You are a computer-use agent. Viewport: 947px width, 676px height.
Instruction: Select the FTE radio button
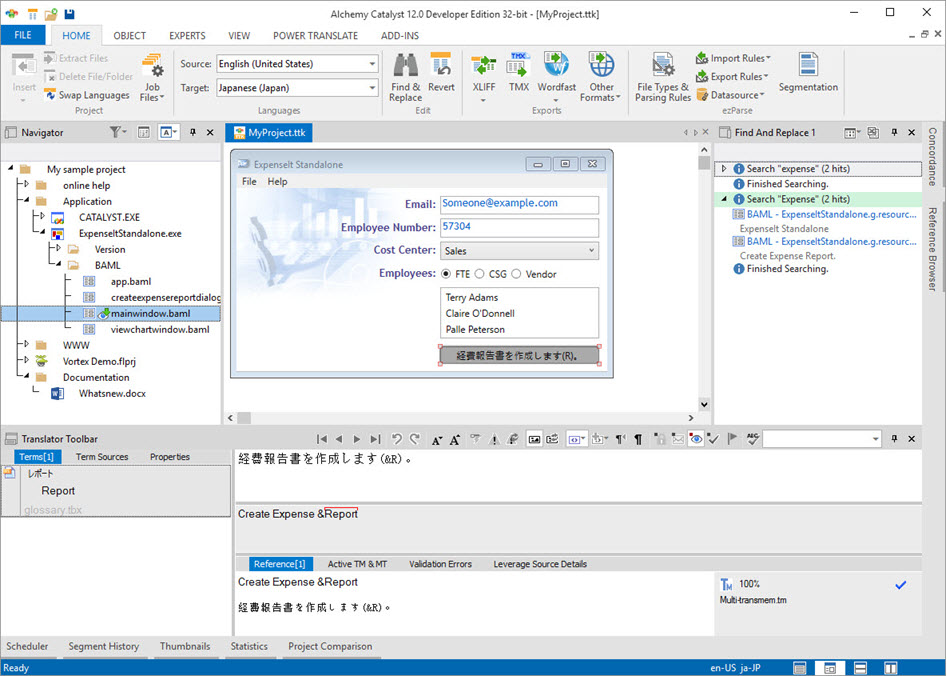446,274
